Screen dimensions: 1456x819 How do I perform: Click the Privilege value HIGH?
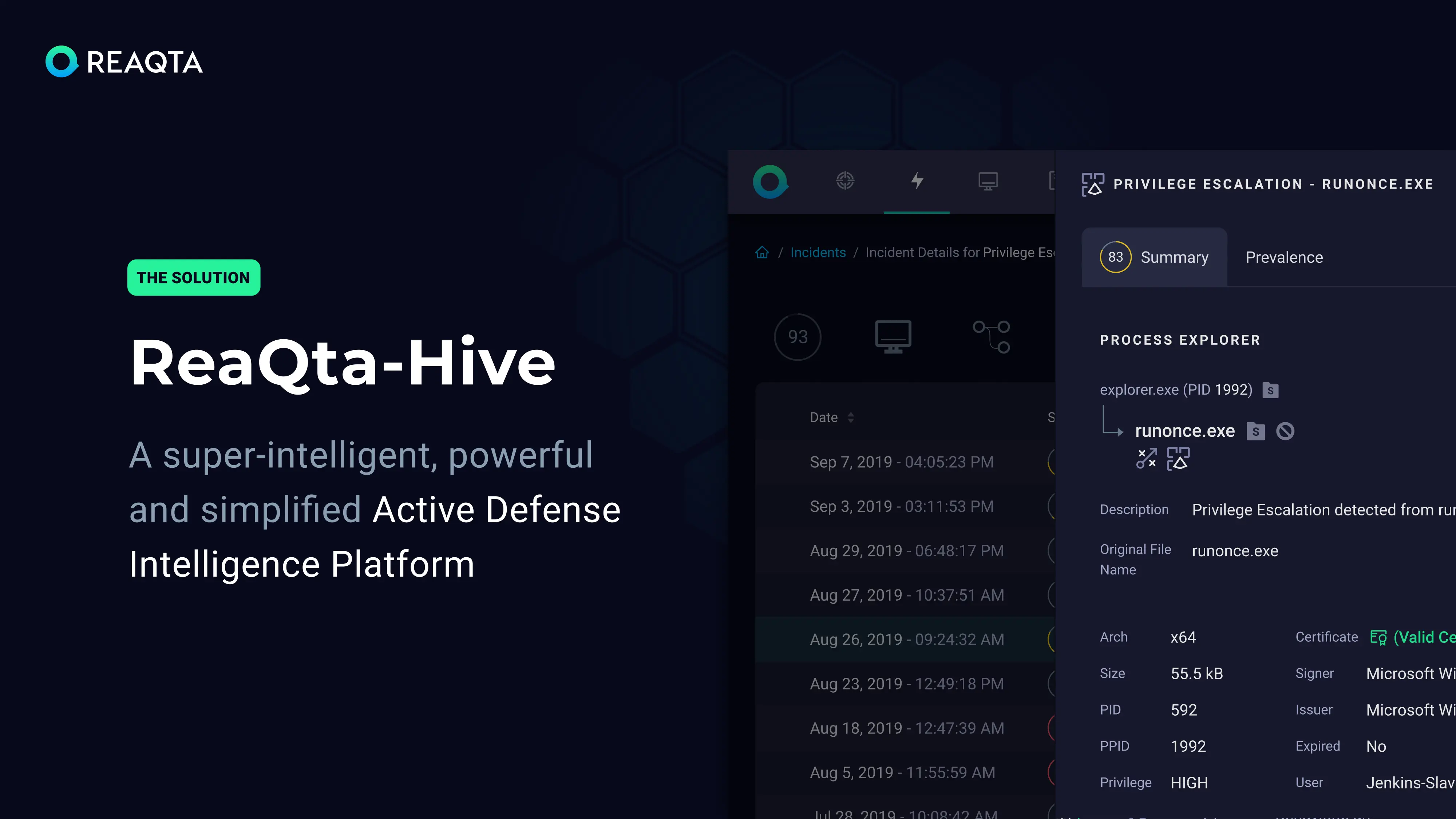1189,783
